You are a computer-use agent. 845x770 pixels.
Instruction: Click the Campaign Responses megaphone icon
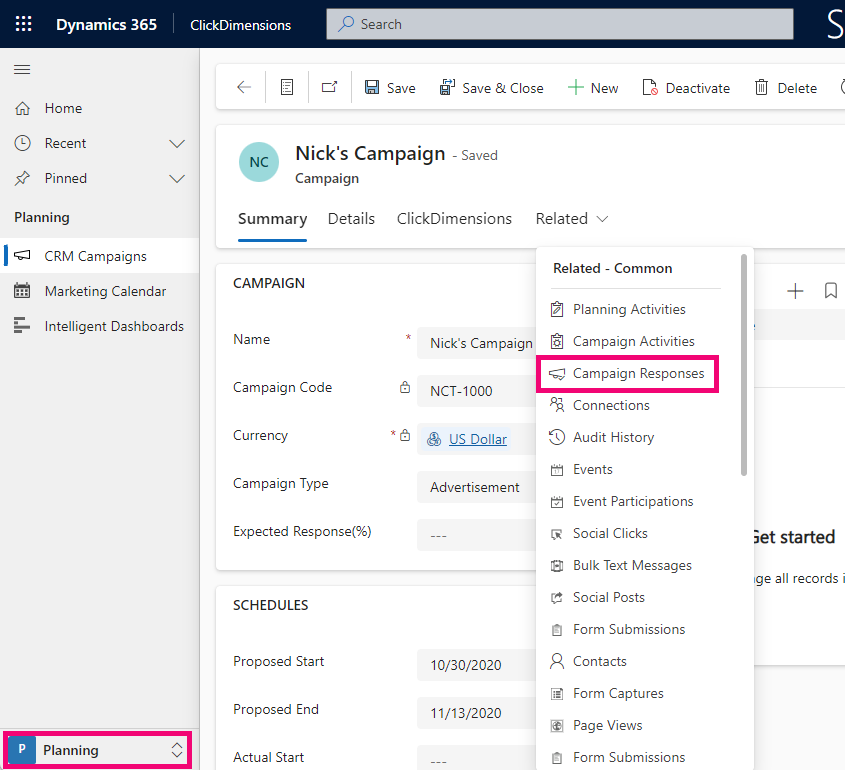(557, 374)
